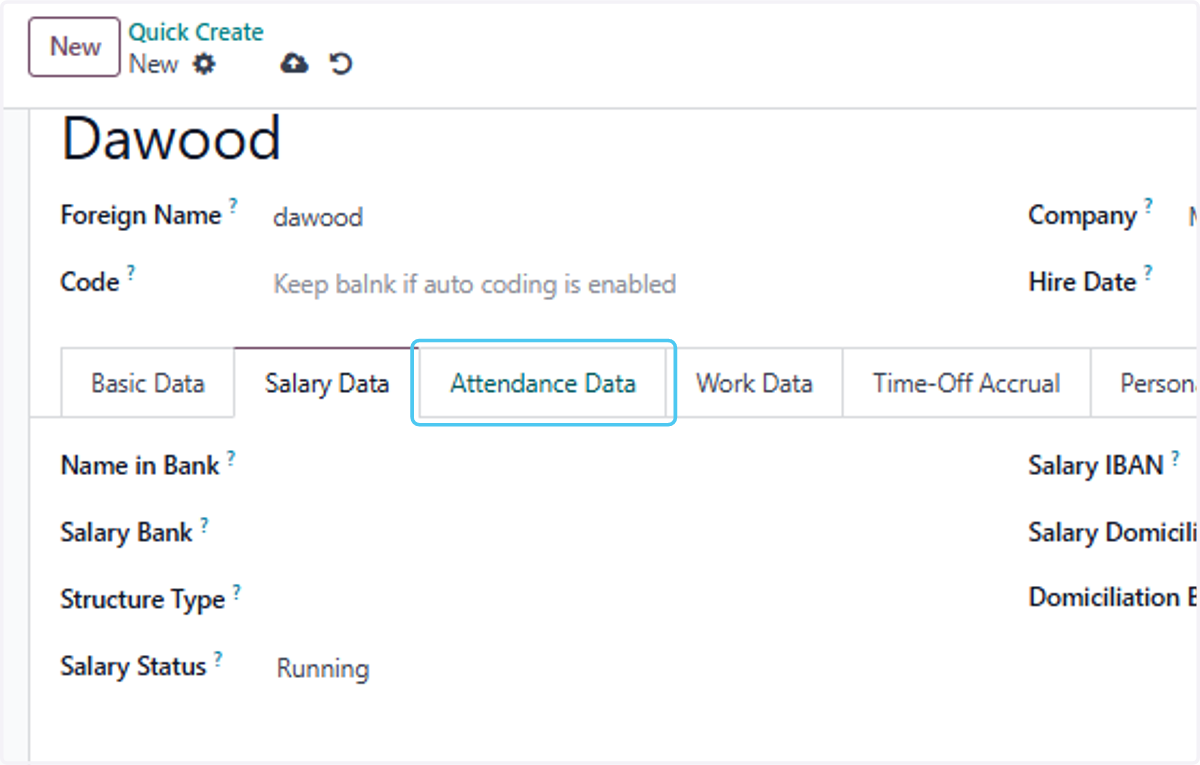The width and height of the screenshot is (1200, 765).
Task: Select the Salary Data tab
Action: [327, 383]
